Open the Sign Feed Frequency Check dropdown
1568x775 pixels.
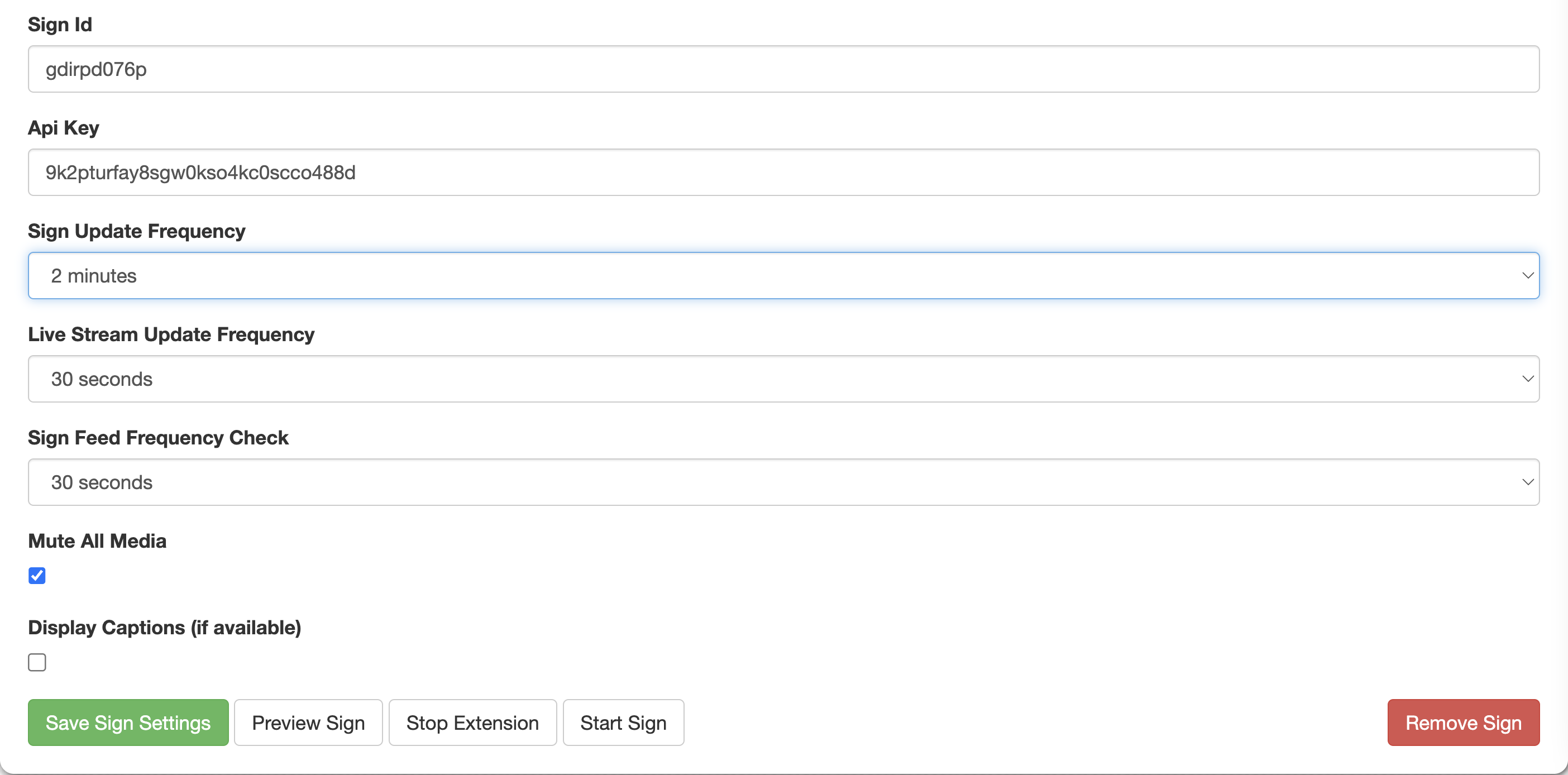coord(783,482)
